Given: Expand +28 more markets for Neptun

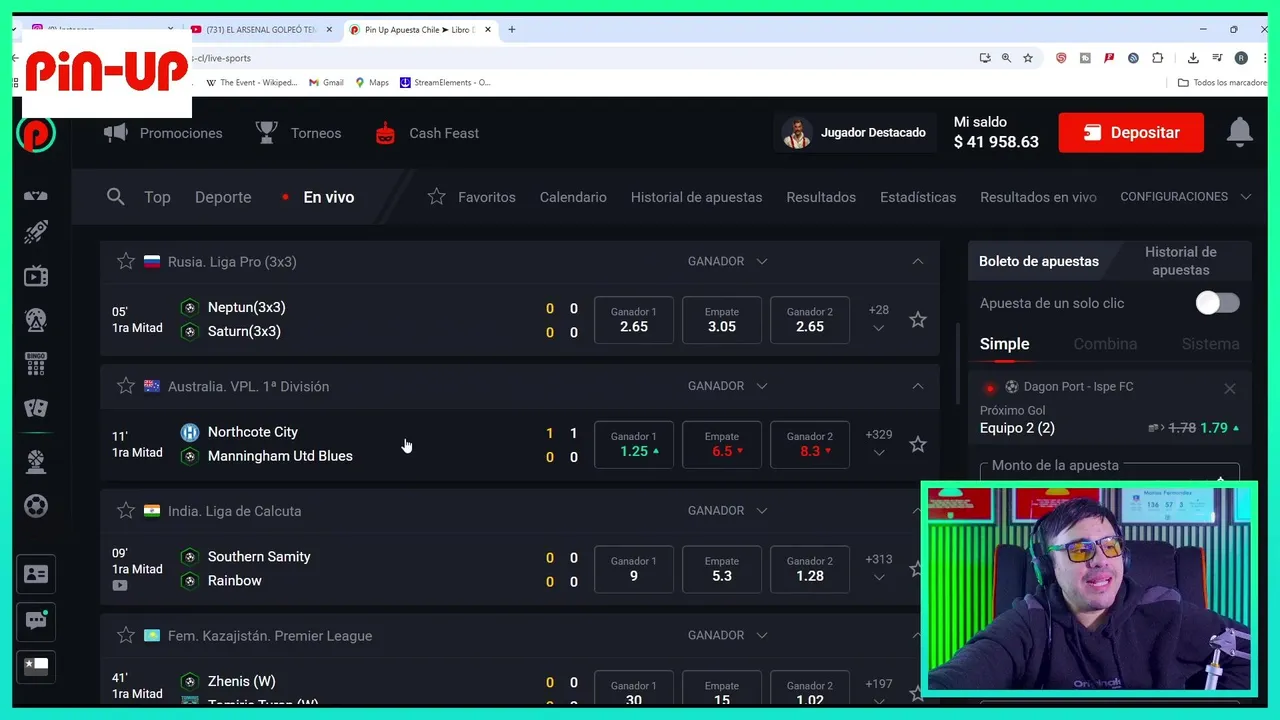Looking at the screenshot, I should (879, 319).
